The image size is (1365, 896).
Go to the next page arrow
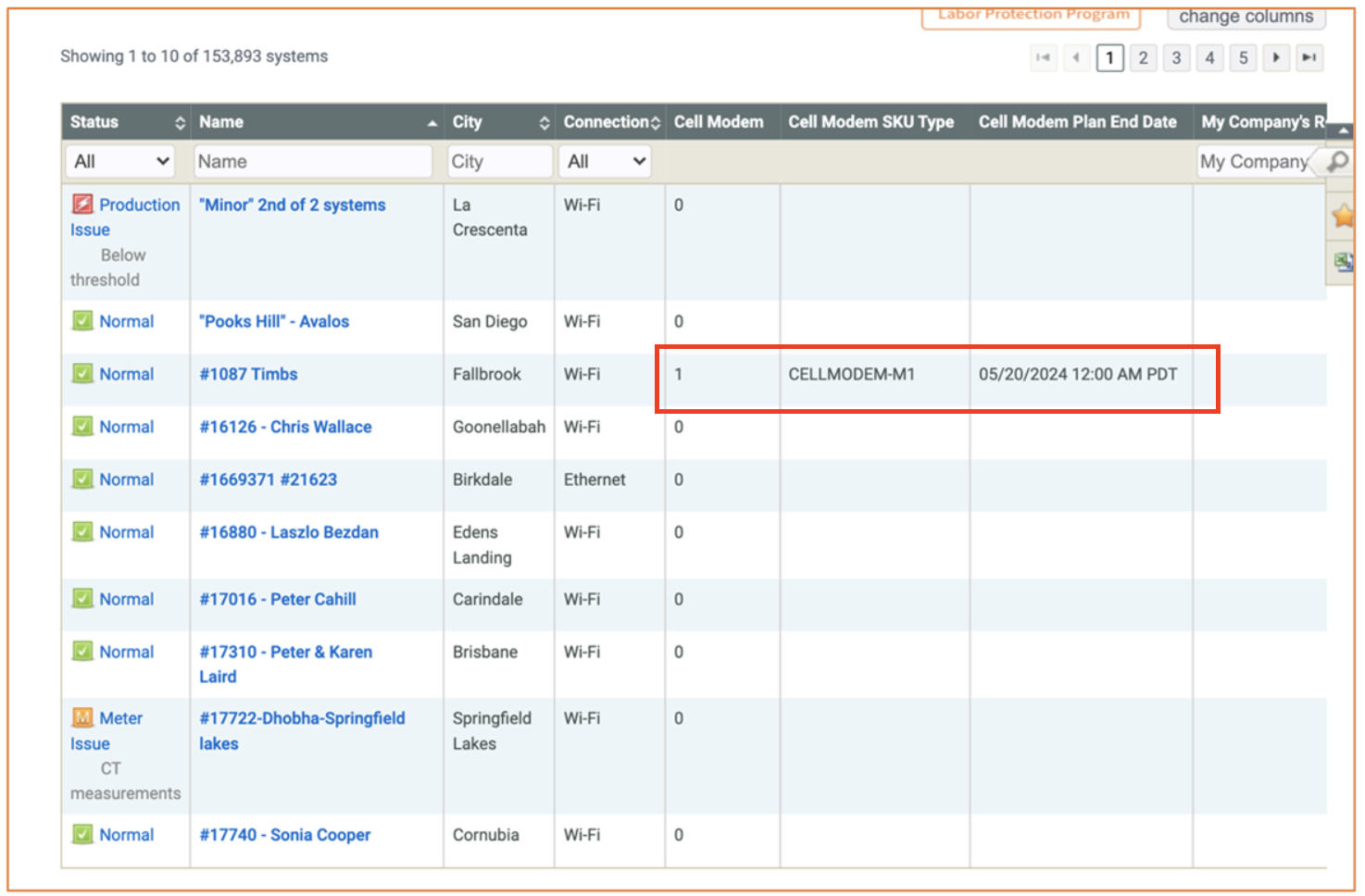1276,57
